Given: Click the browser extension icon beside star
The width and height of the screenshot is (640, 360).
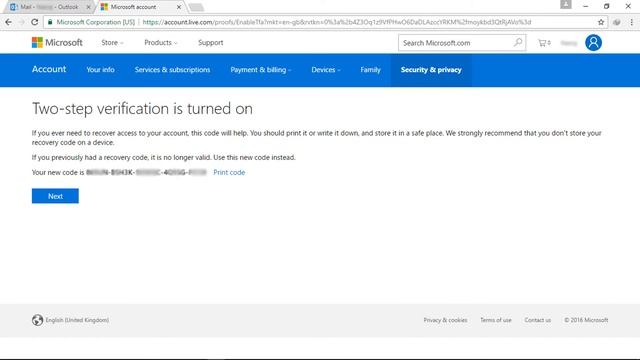Looking at the screenshot, I should coord(617,22).
